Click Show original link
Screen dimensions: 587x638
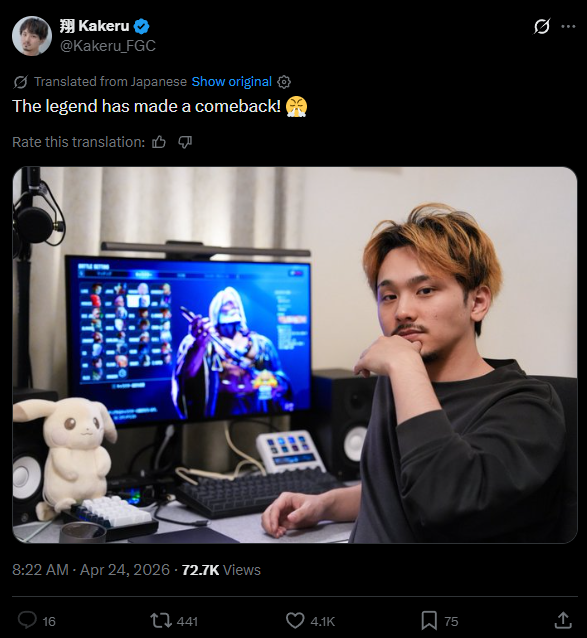pos(231,82)
